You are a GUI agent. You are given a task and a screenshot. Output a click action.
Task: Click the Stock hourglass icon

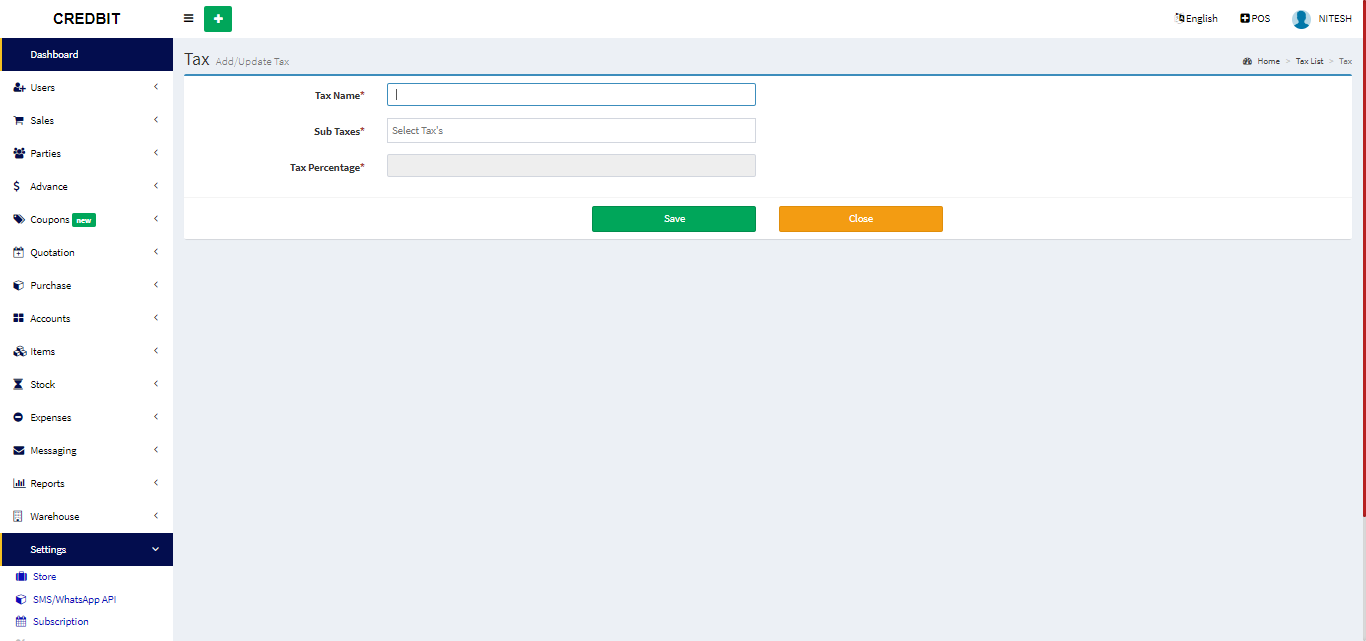(18, 385)
